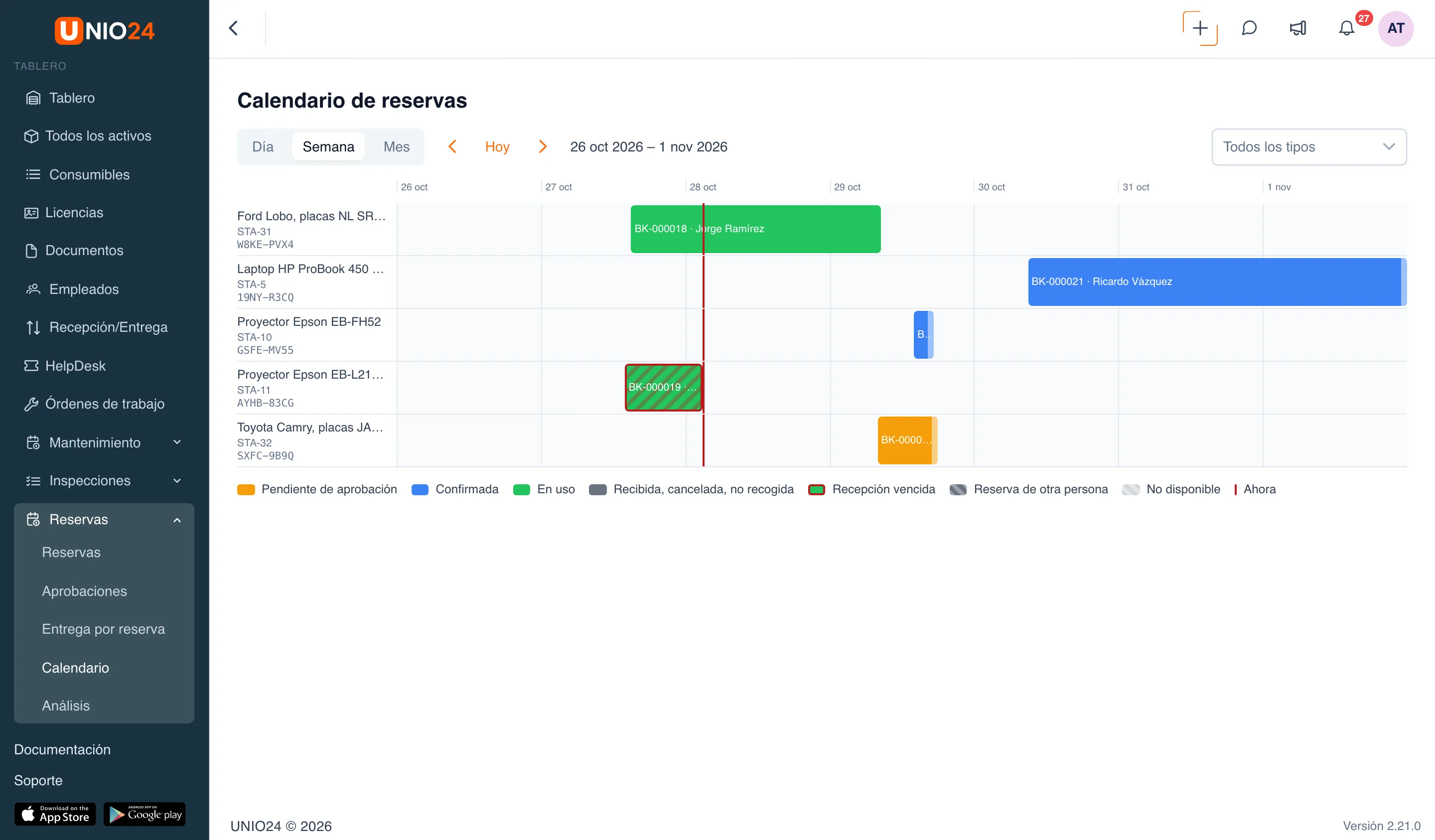Open the Todos los tipos dropdown
Screen dimensions: 1435x840
[1308, 147]
